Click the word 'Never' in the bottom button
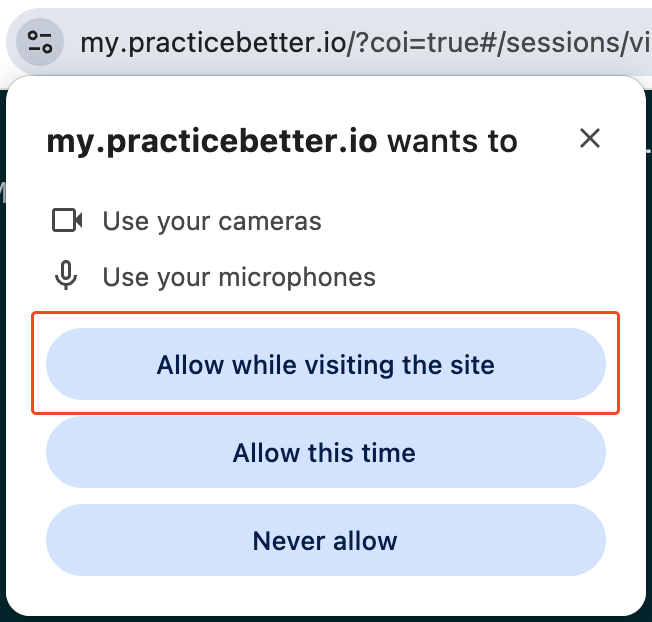 coord(289,541)
